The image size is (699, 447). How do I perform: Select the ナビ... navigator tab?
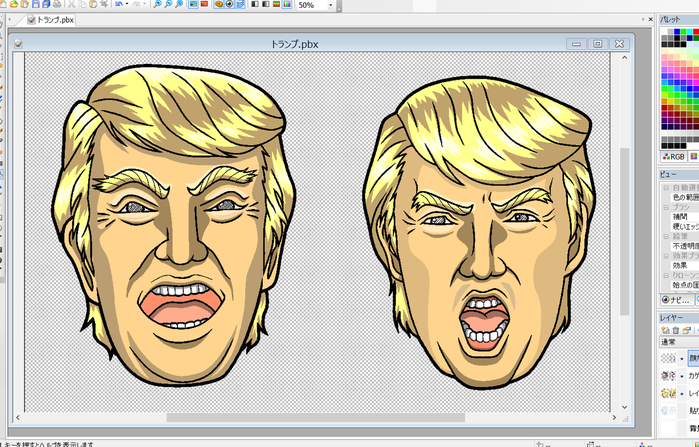click(676, 300)
